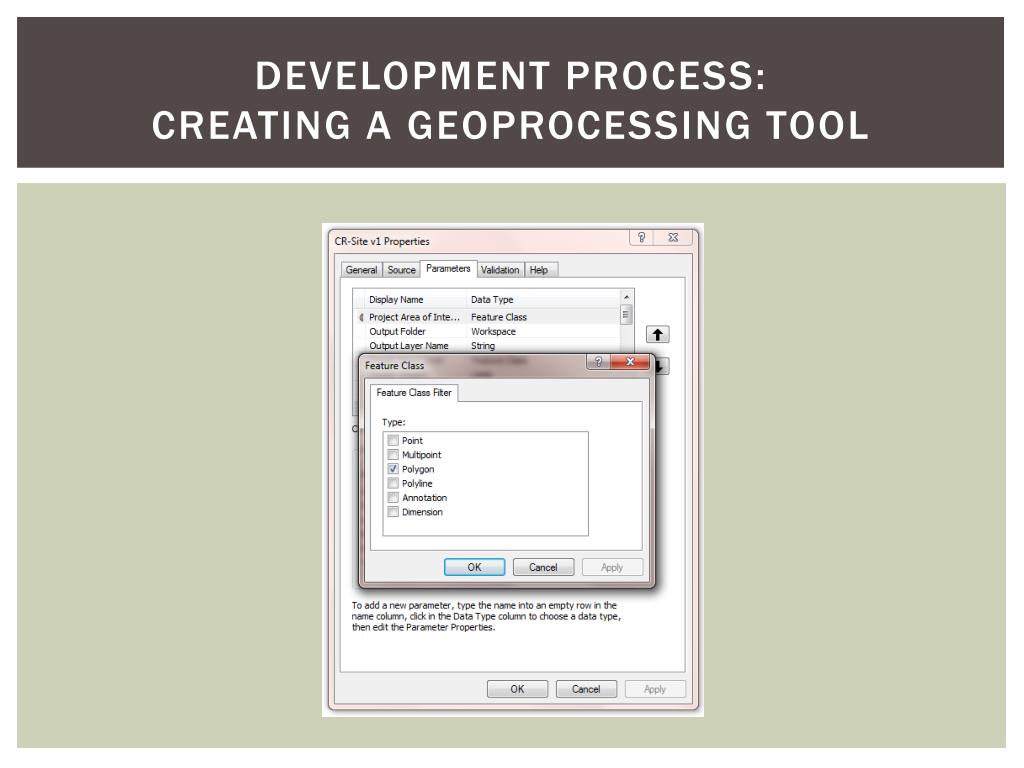Select the Parameters tab
The width and height of the screenshot is (1024, 768).
click(x=448, y=268)
